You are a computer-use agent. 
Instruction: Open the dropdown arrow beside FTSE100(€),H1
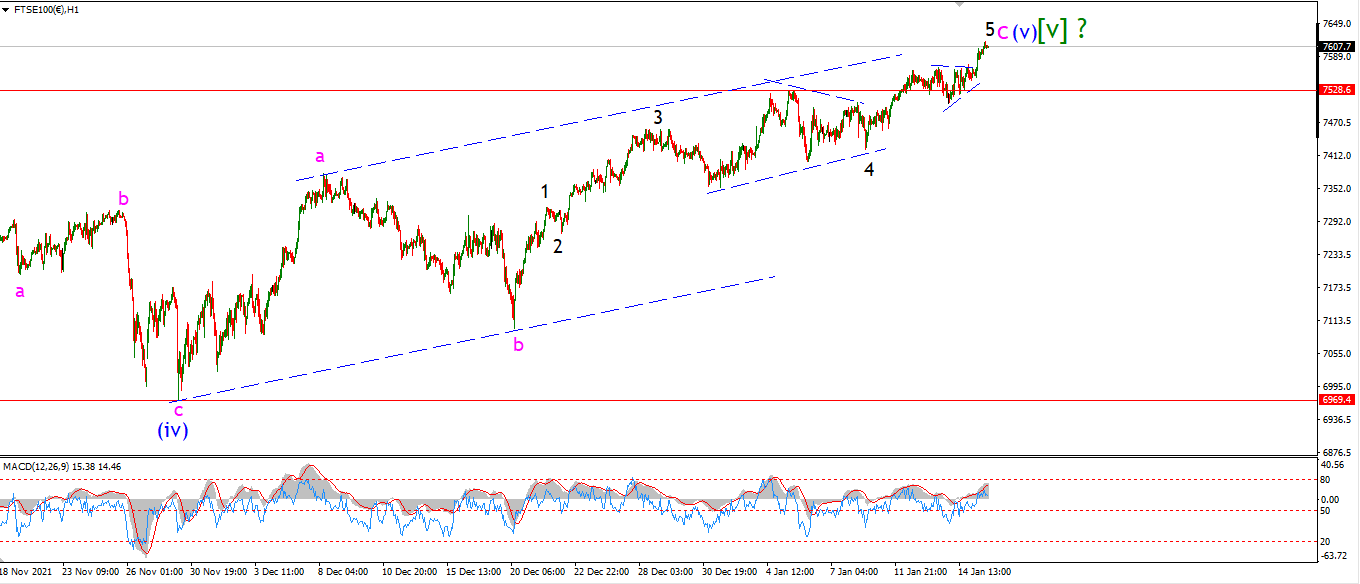pyautogui.click(x=8, y=10)
